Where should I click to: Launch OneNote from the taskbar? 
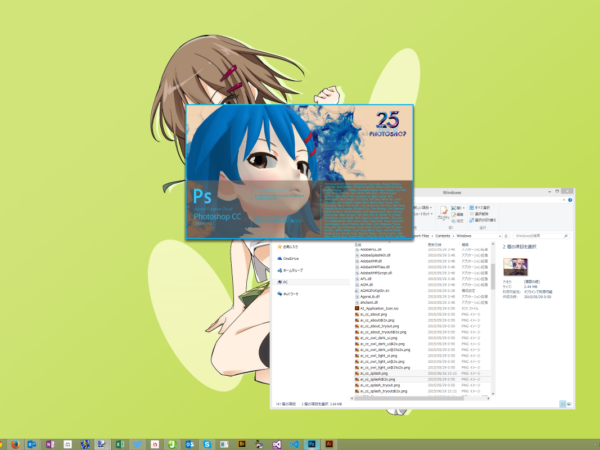pos(50,444)
